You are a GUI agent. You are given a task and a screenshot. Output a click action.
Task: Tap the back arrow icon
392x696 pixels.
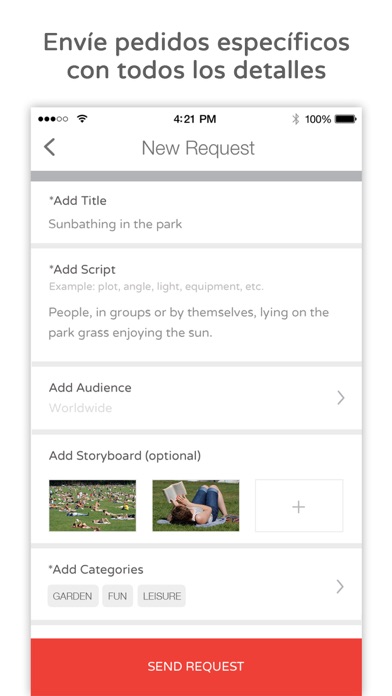[x=49, y=147]
